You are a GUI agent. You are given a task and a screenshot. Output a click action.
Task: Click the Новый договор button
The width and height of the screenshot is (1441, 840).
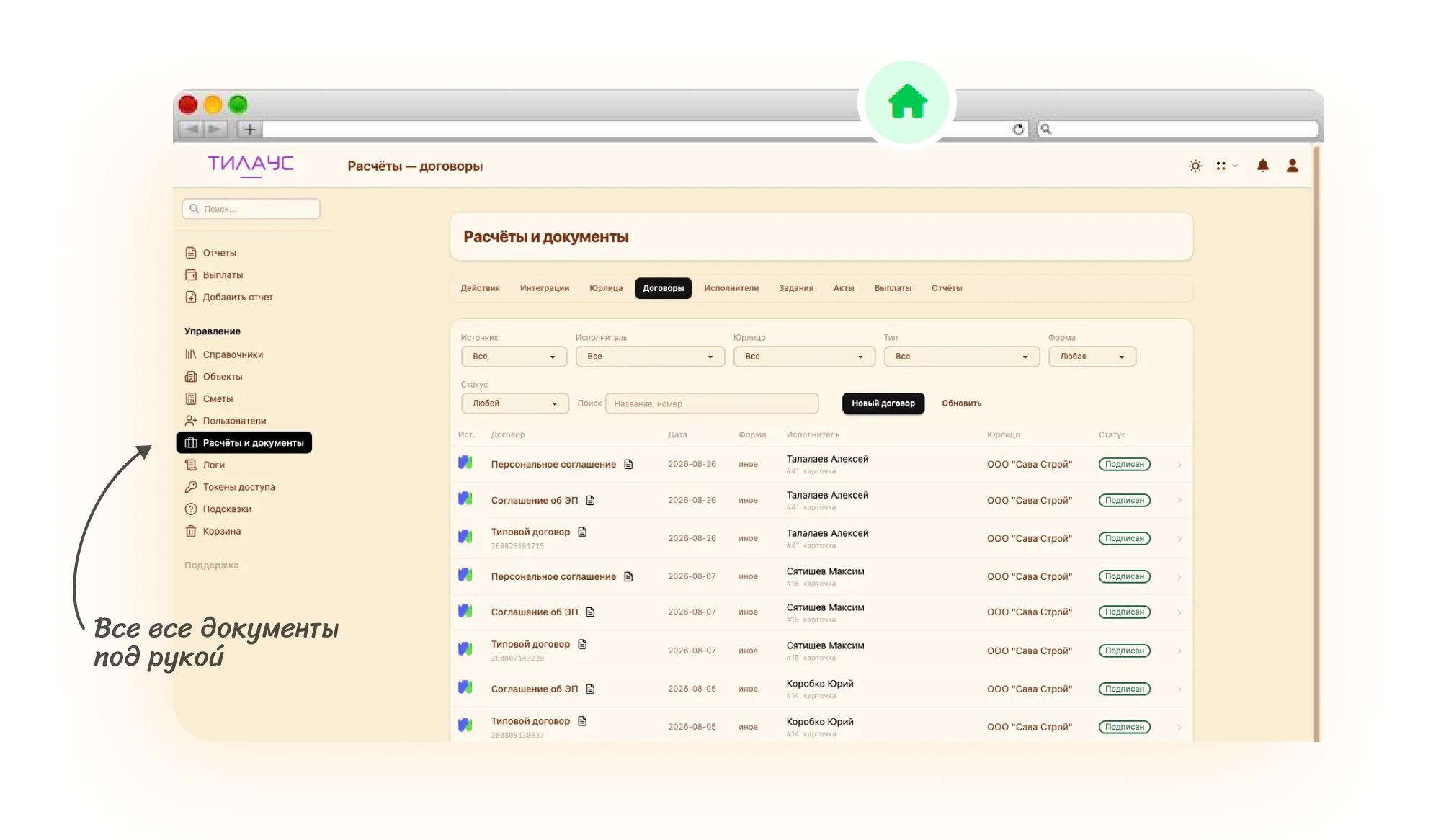click(883, 403)
